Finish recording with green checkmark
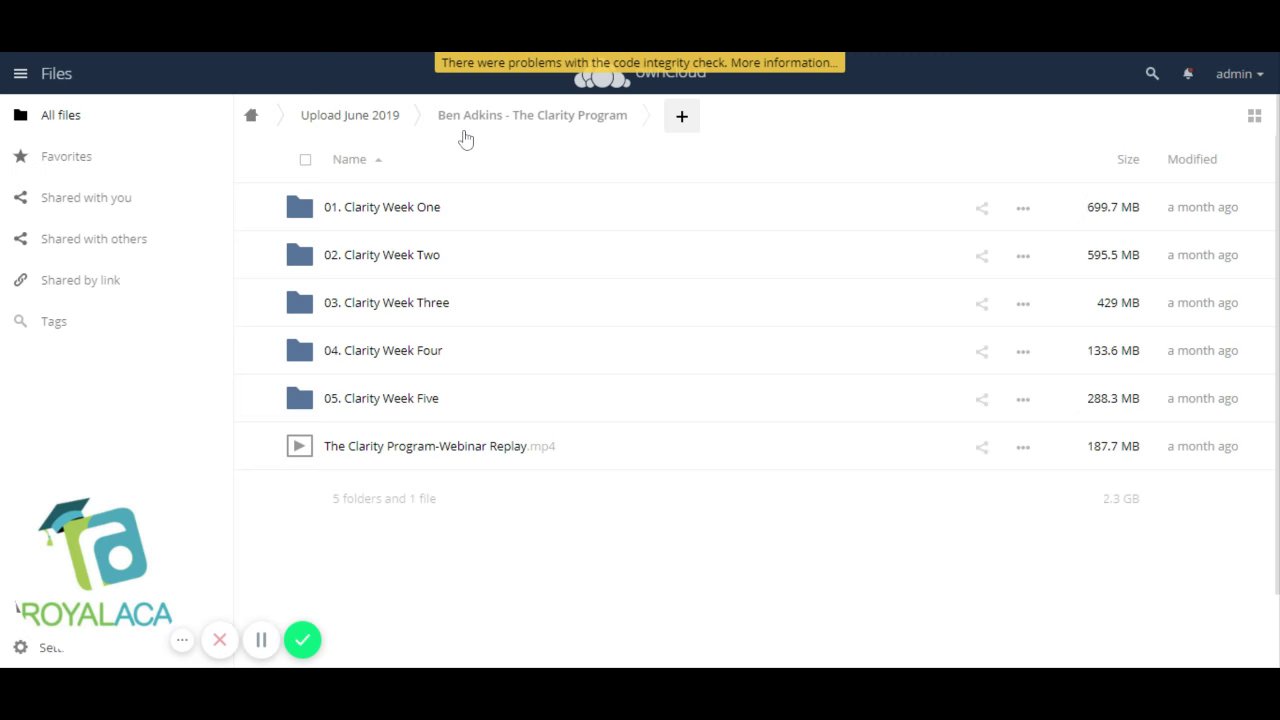 [302, 640]
